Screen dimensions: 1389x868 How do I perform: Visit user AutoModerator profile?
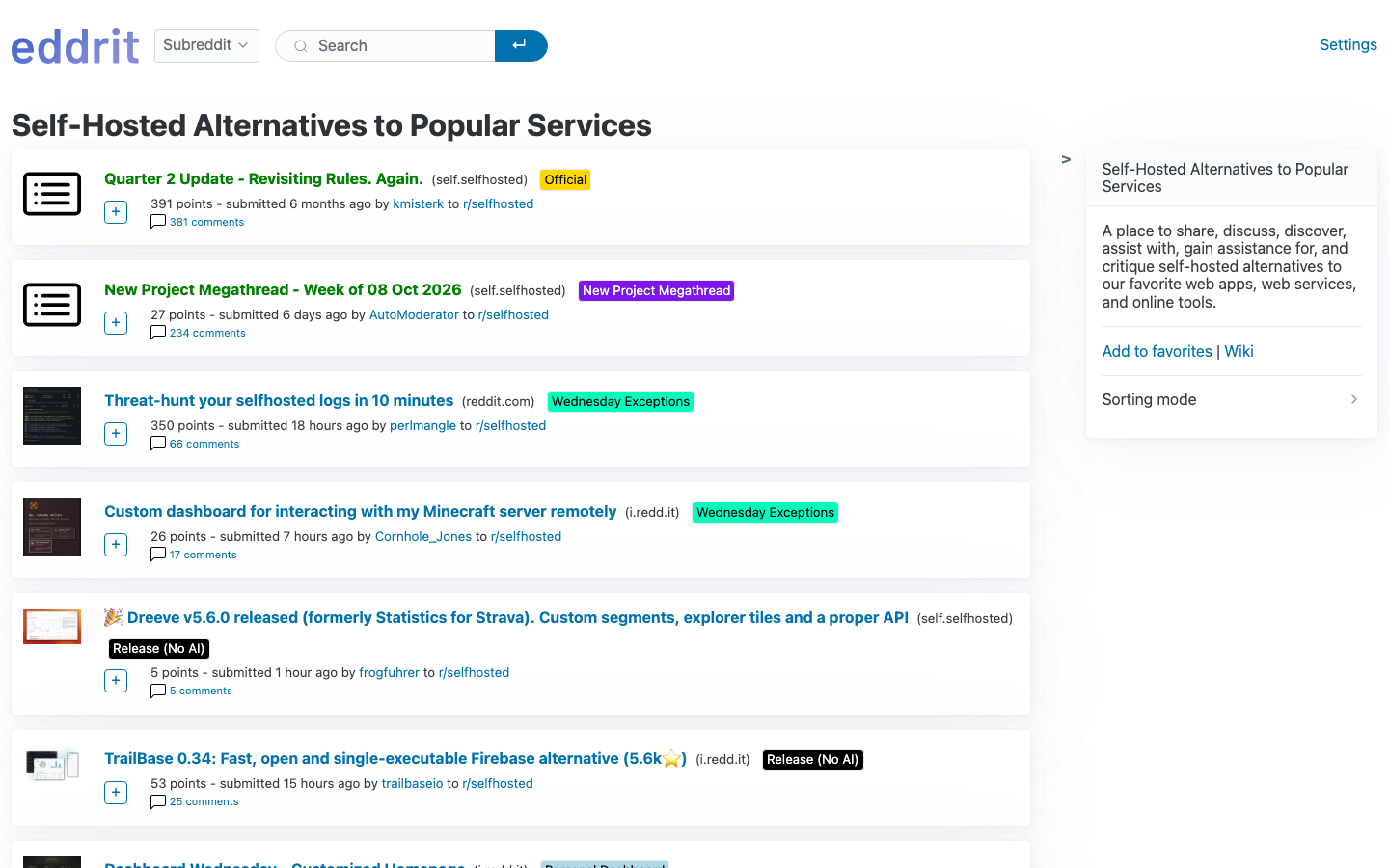point(414,314)
